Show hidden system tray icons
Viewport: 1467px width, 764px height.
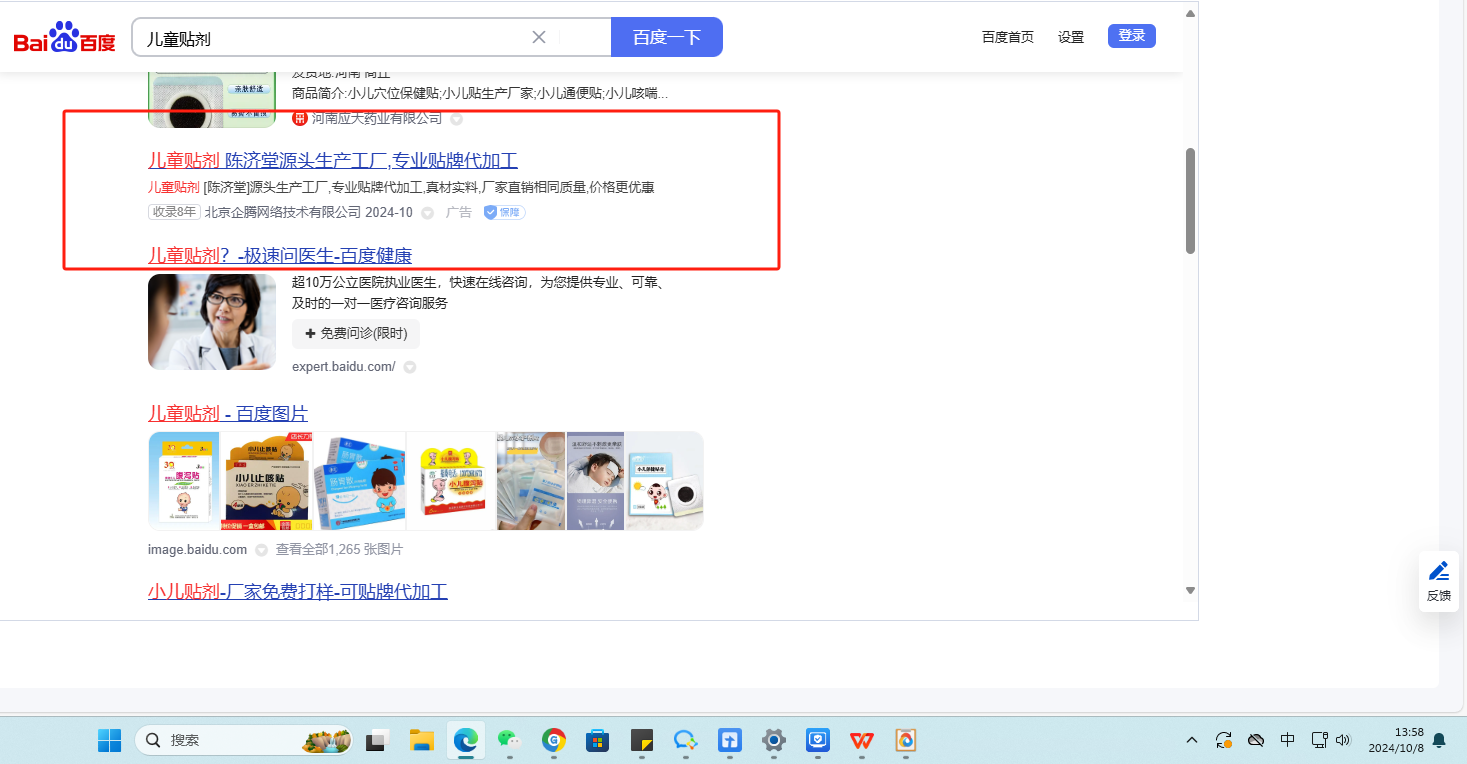pos(1192,741)
